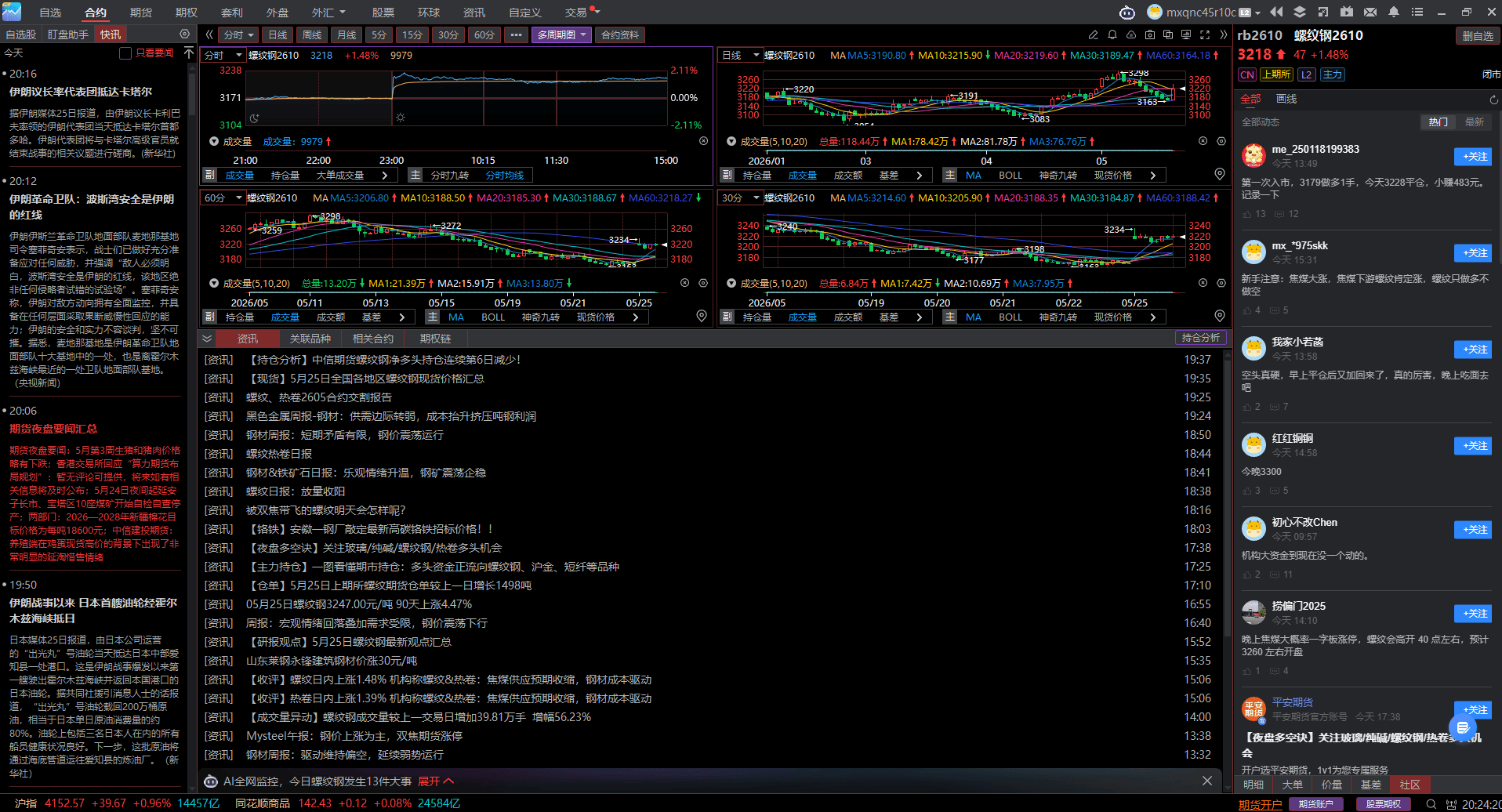Viewport: 1502px width, 812px height.
Task: Check the 只看要闻 checkbox
Action: point(125,53)
